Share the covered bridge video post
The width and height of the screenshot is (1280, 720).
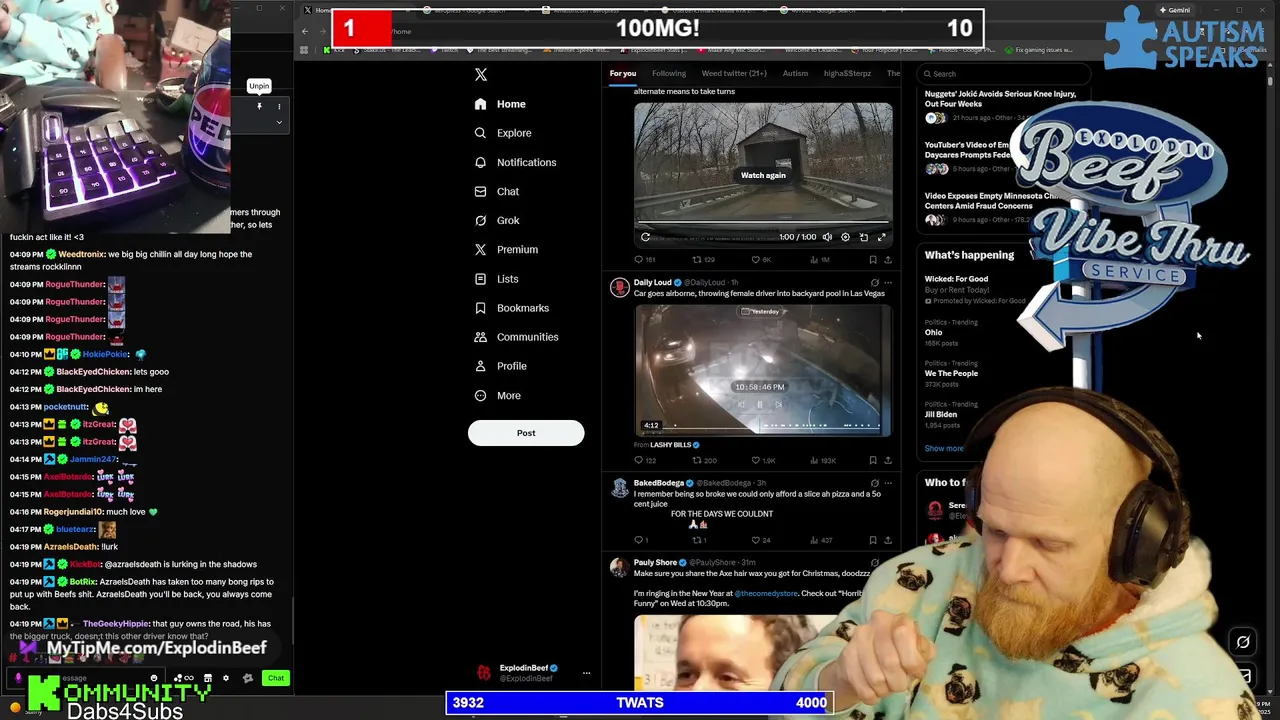tap(887, 260)
